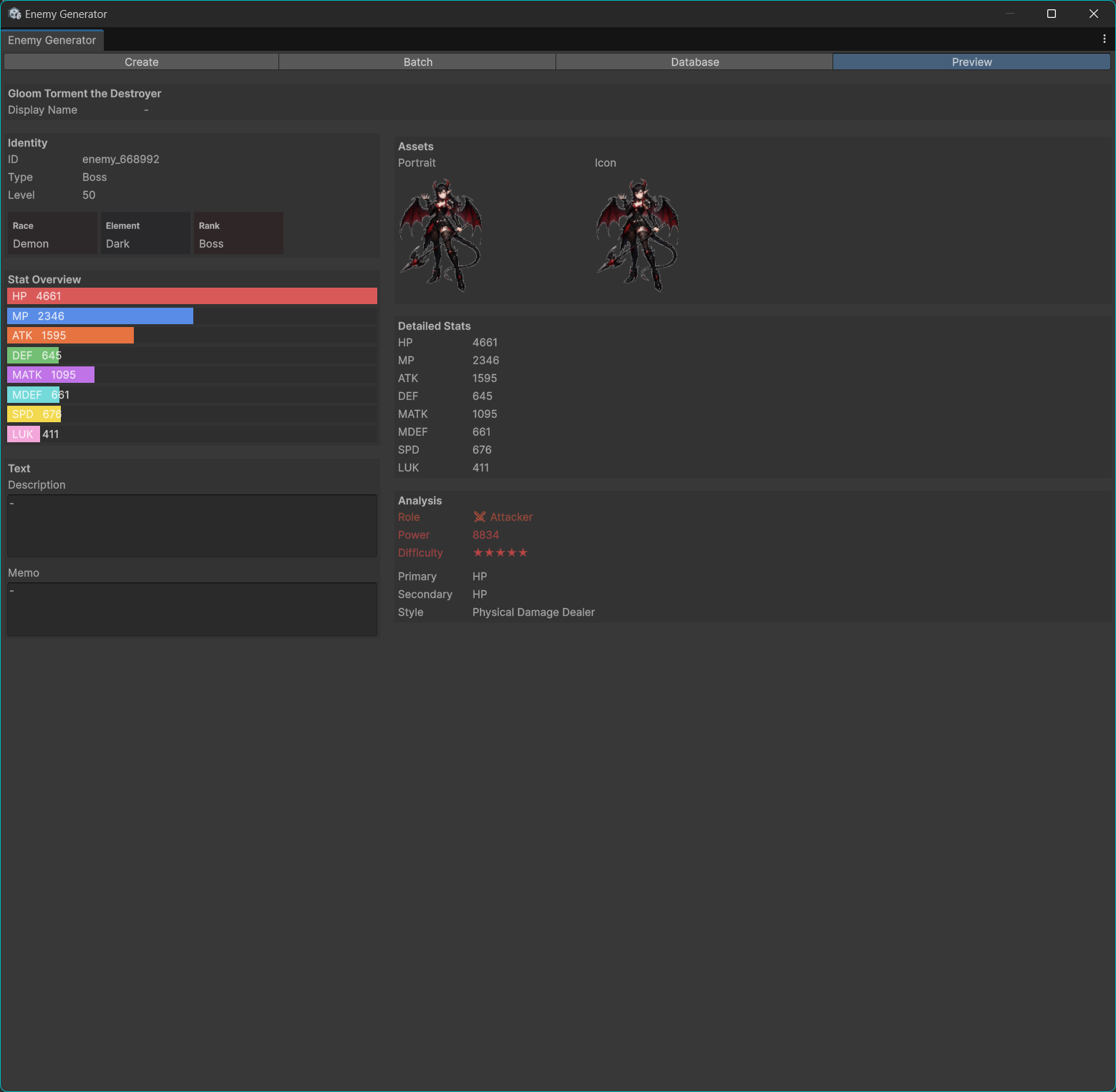This screenshot has width=1116, height=1092.
Task: Click the Rank Boss card
Action: 238,233
